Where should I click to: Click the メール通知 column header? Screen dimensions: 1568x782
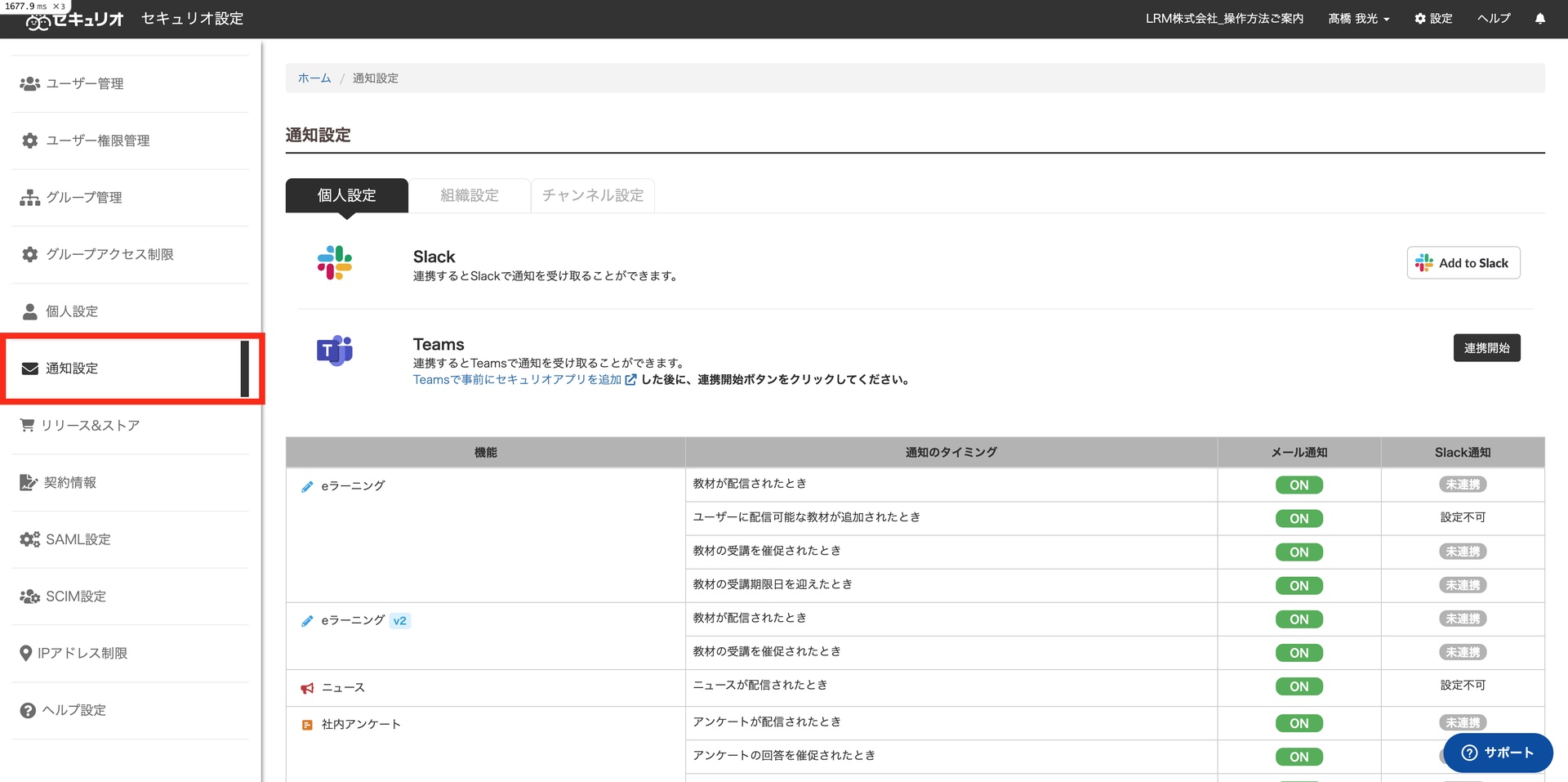click(1299, 453)
